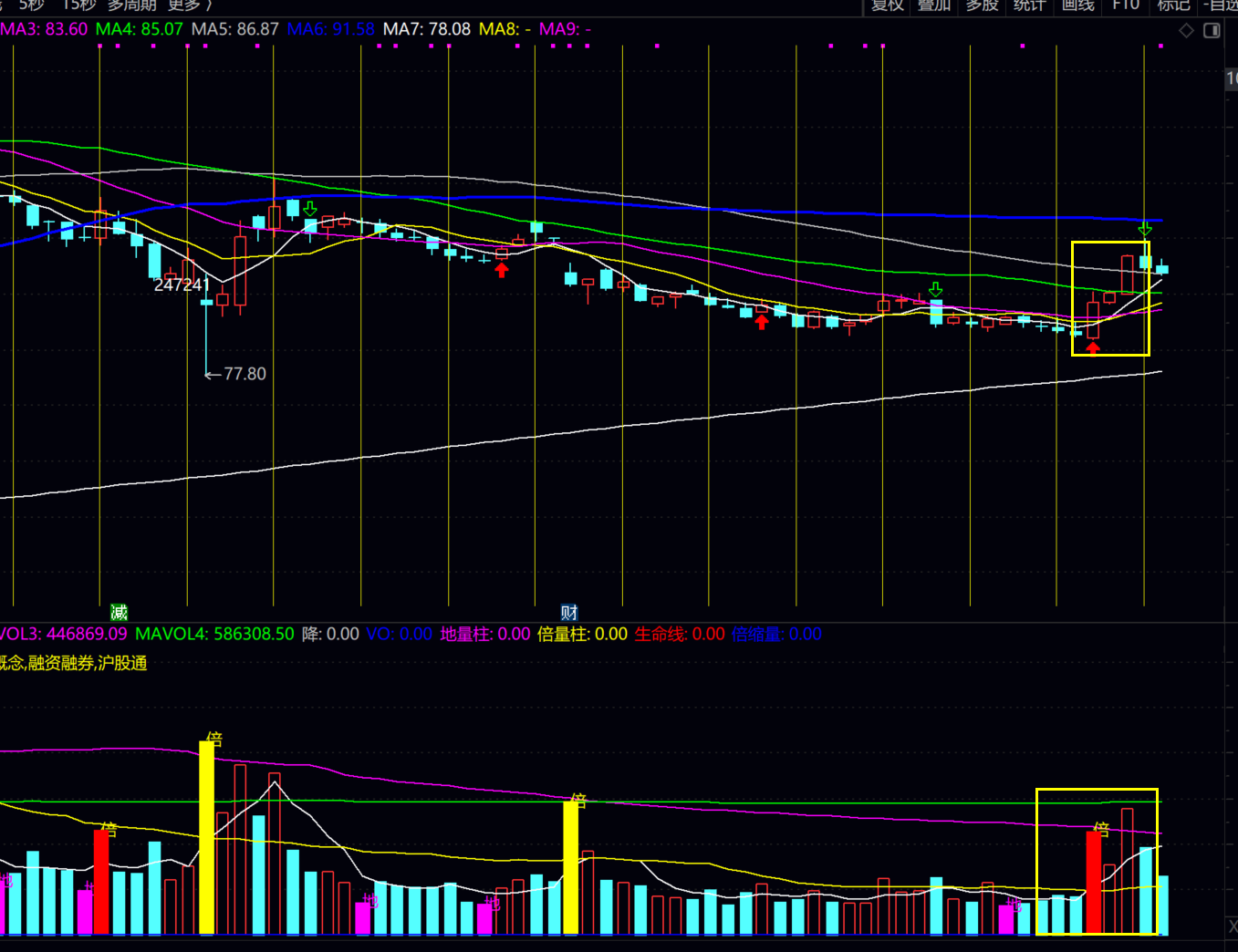Click the diamond icon above the chart
The width and height of the screenshot is (1238, 952).
coord(1186,31)
